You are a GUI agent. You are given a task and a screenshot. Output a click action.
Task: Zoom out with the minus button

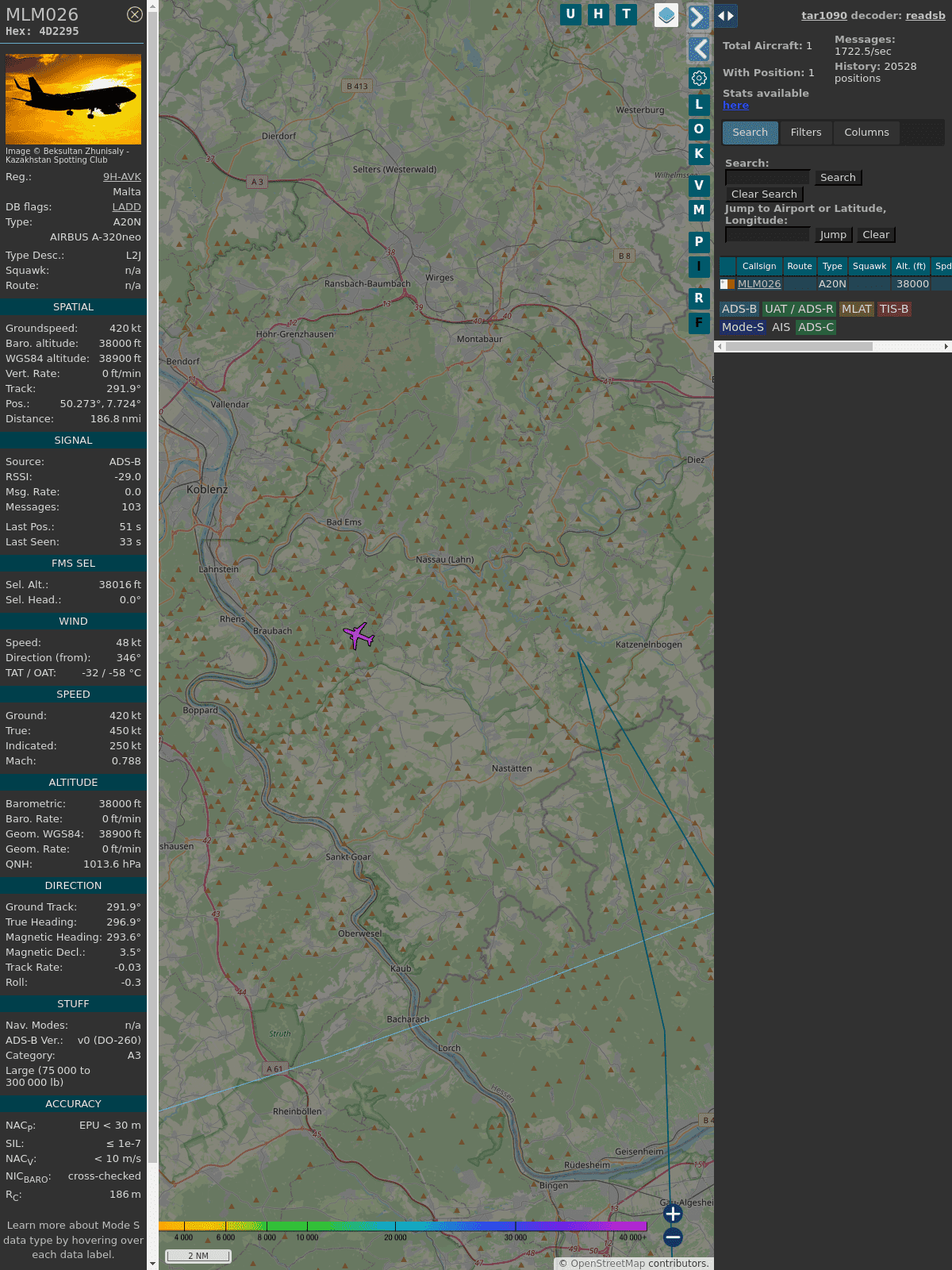(x=673, y=1237)
